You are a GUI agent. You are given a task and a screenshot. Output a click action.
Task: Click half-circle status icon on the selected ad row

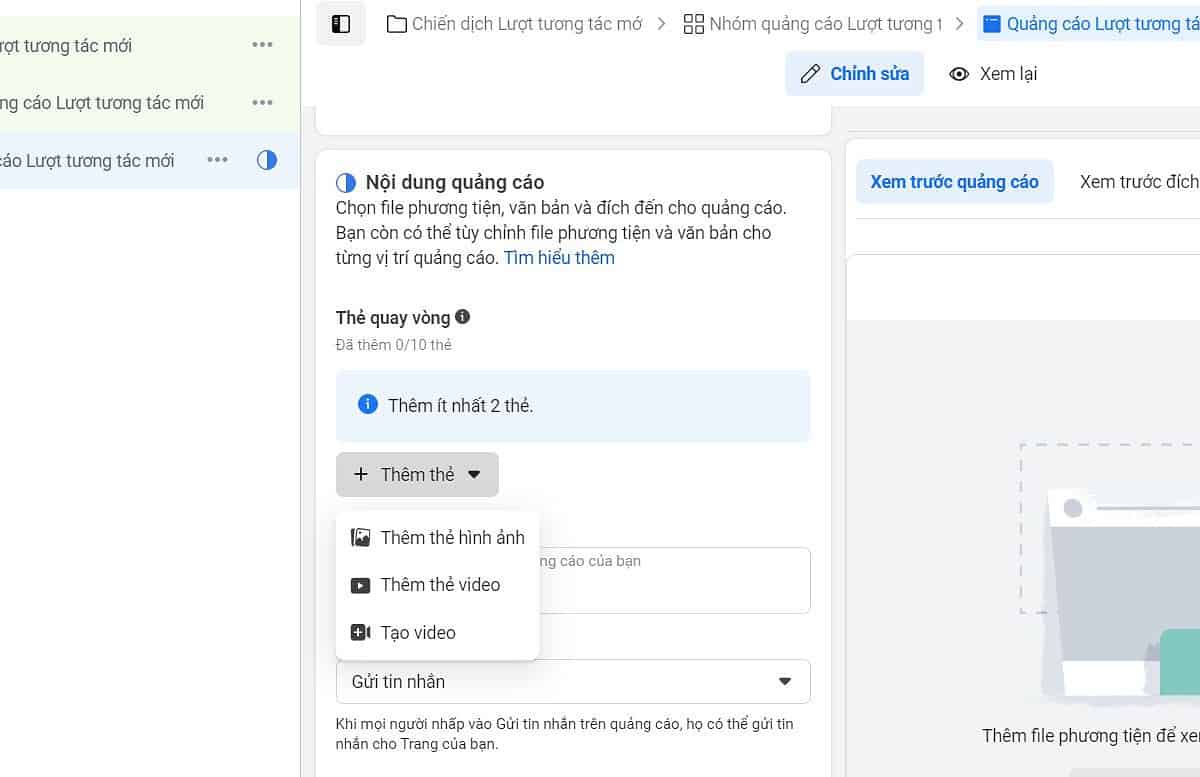(267, 160)
